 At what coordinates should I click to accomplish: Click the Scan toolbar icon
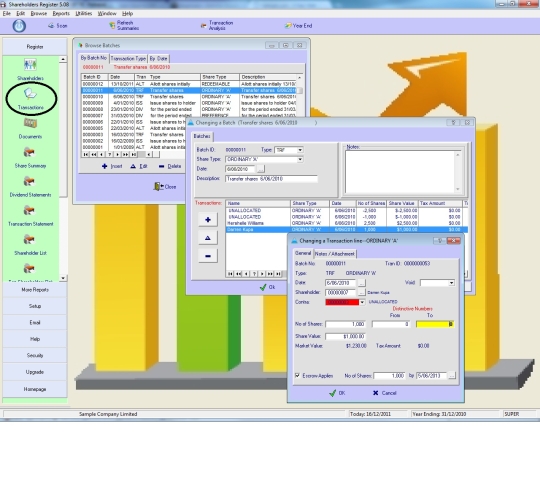tap(58, 26)
